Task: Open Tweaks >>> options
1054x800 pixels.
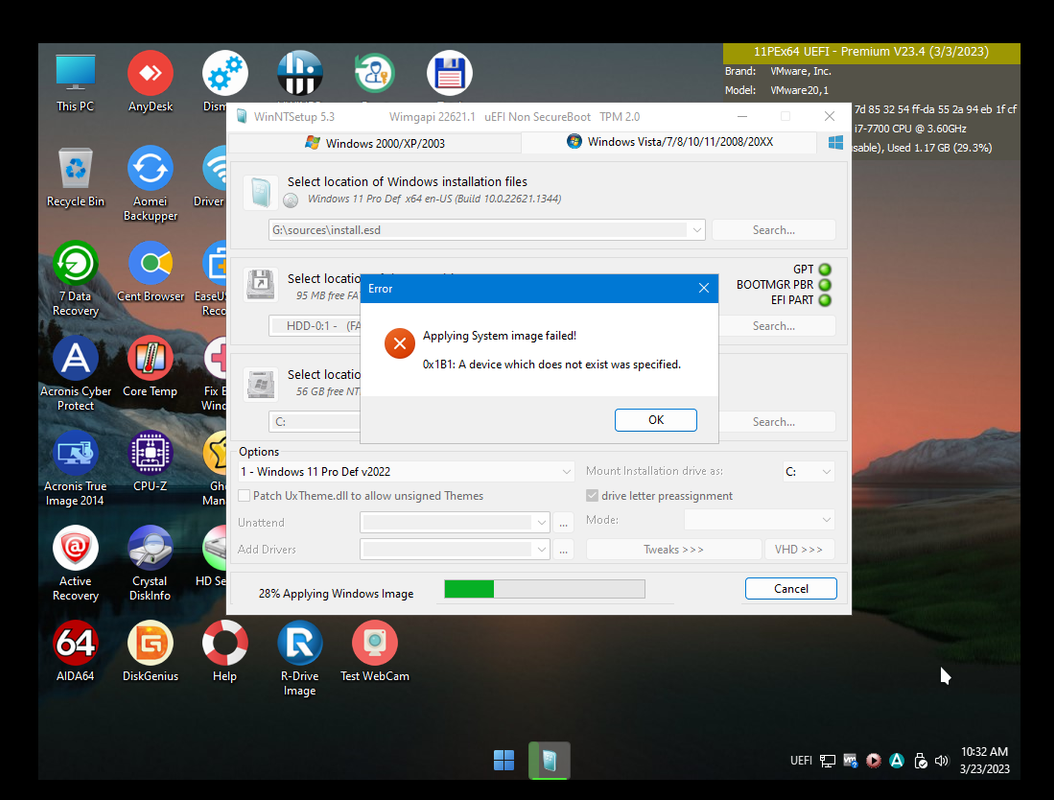Action: tap(674, 550)
